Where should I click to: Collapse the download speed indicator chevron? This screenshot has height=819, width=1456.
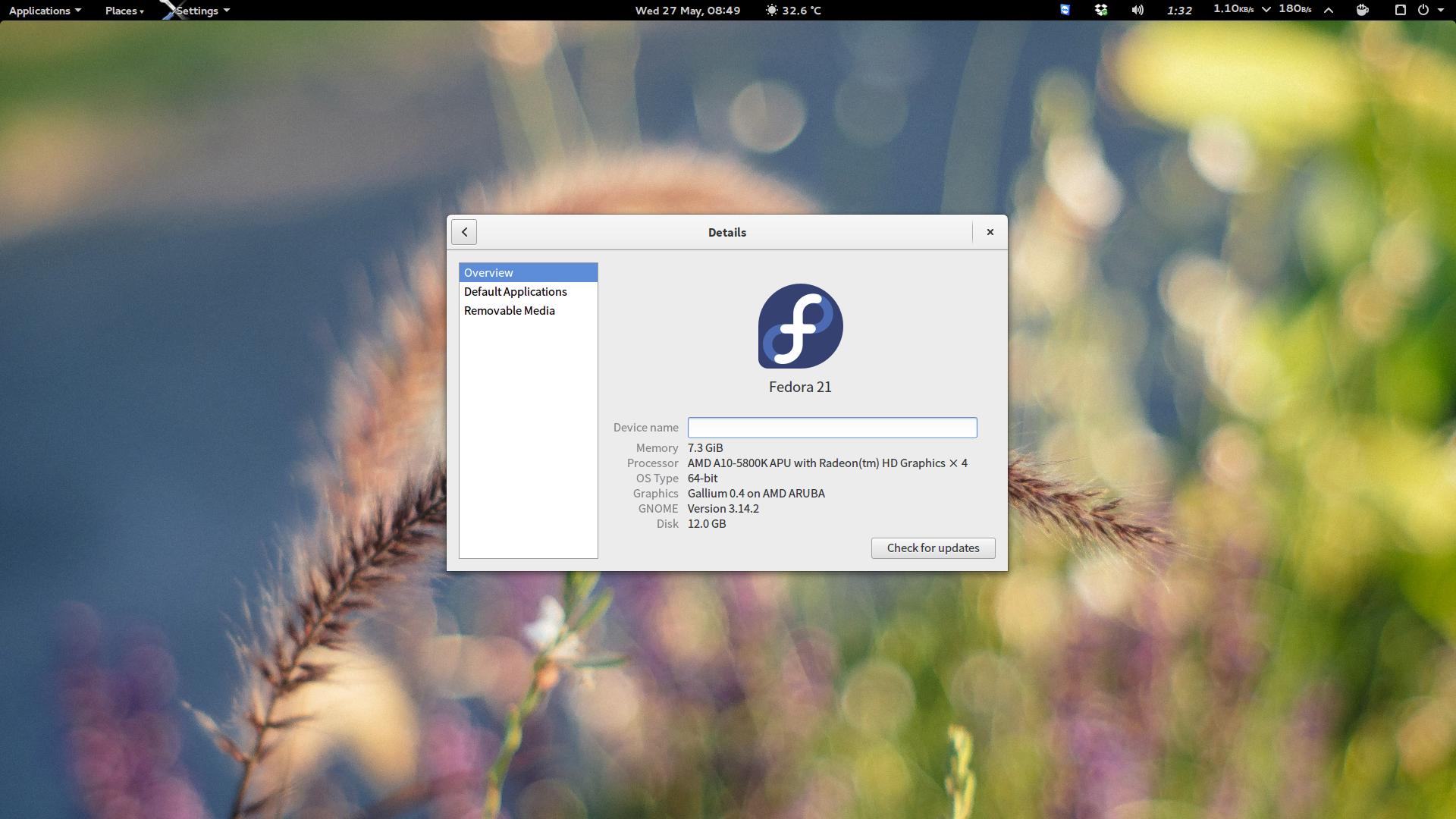tap(1265, 11)
